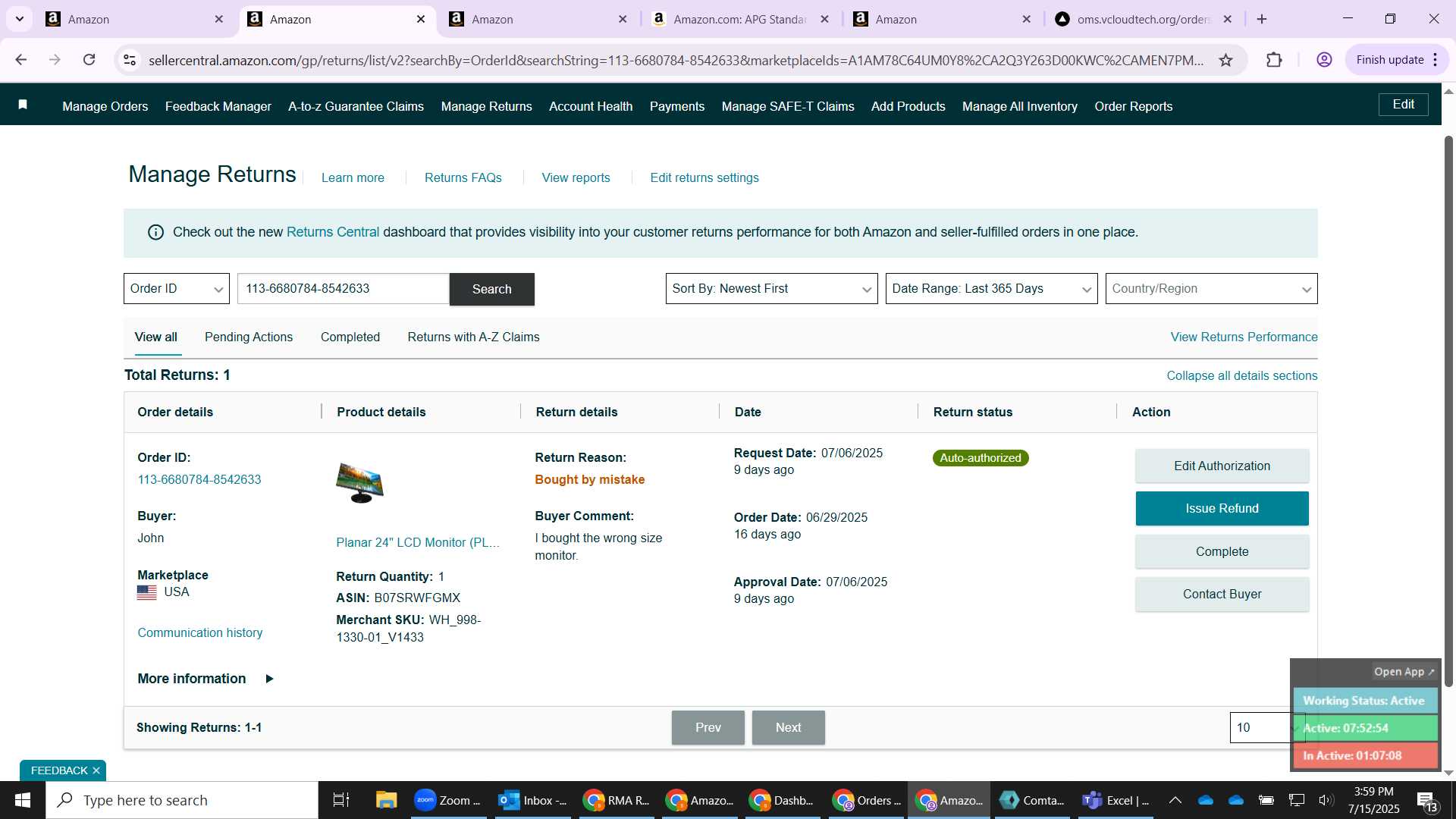
Task: Click Open App in the status widget
Action: [x=1404, y=672]
